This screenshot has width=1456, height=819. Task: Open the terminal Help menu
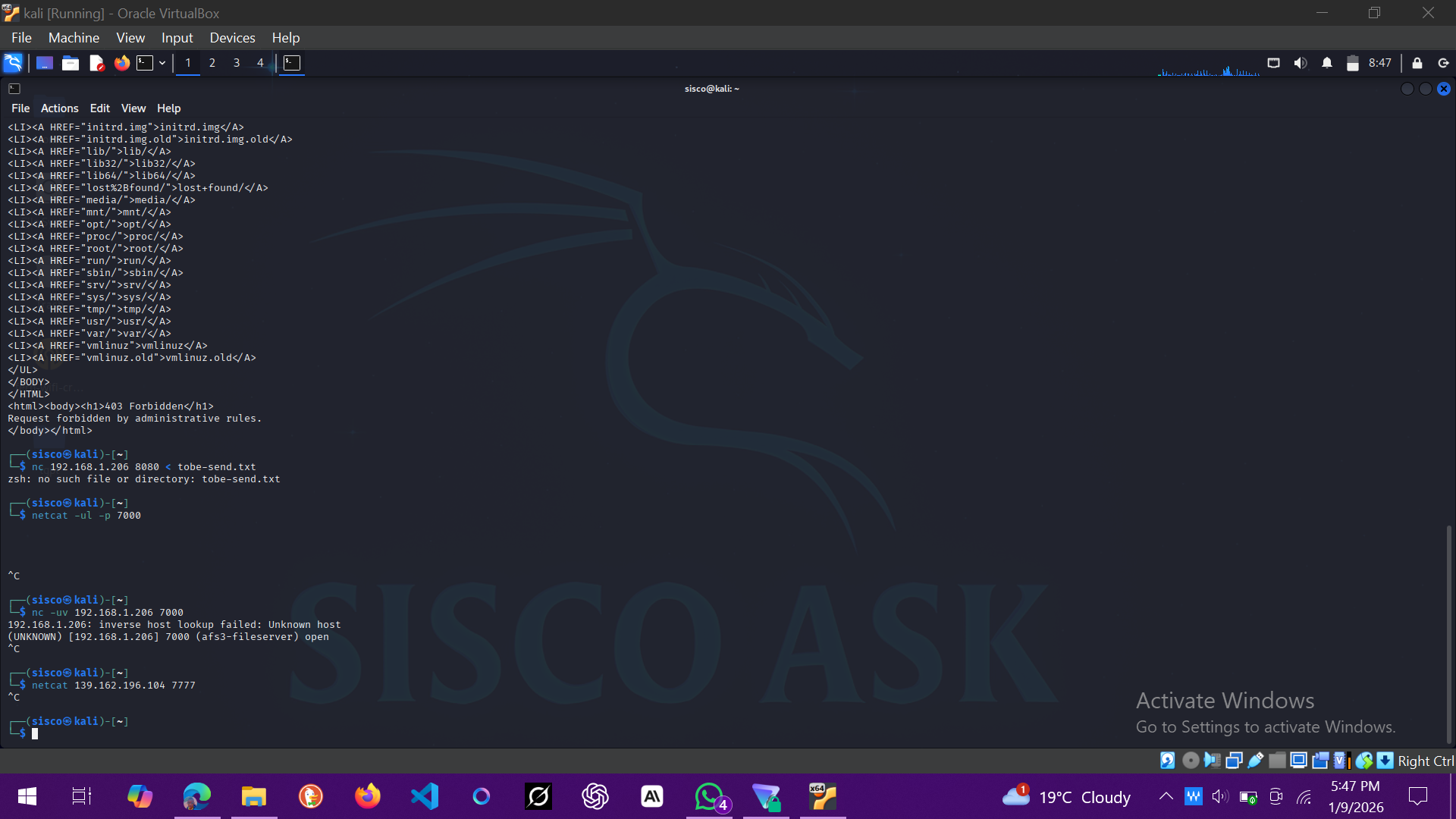(168, 108)
